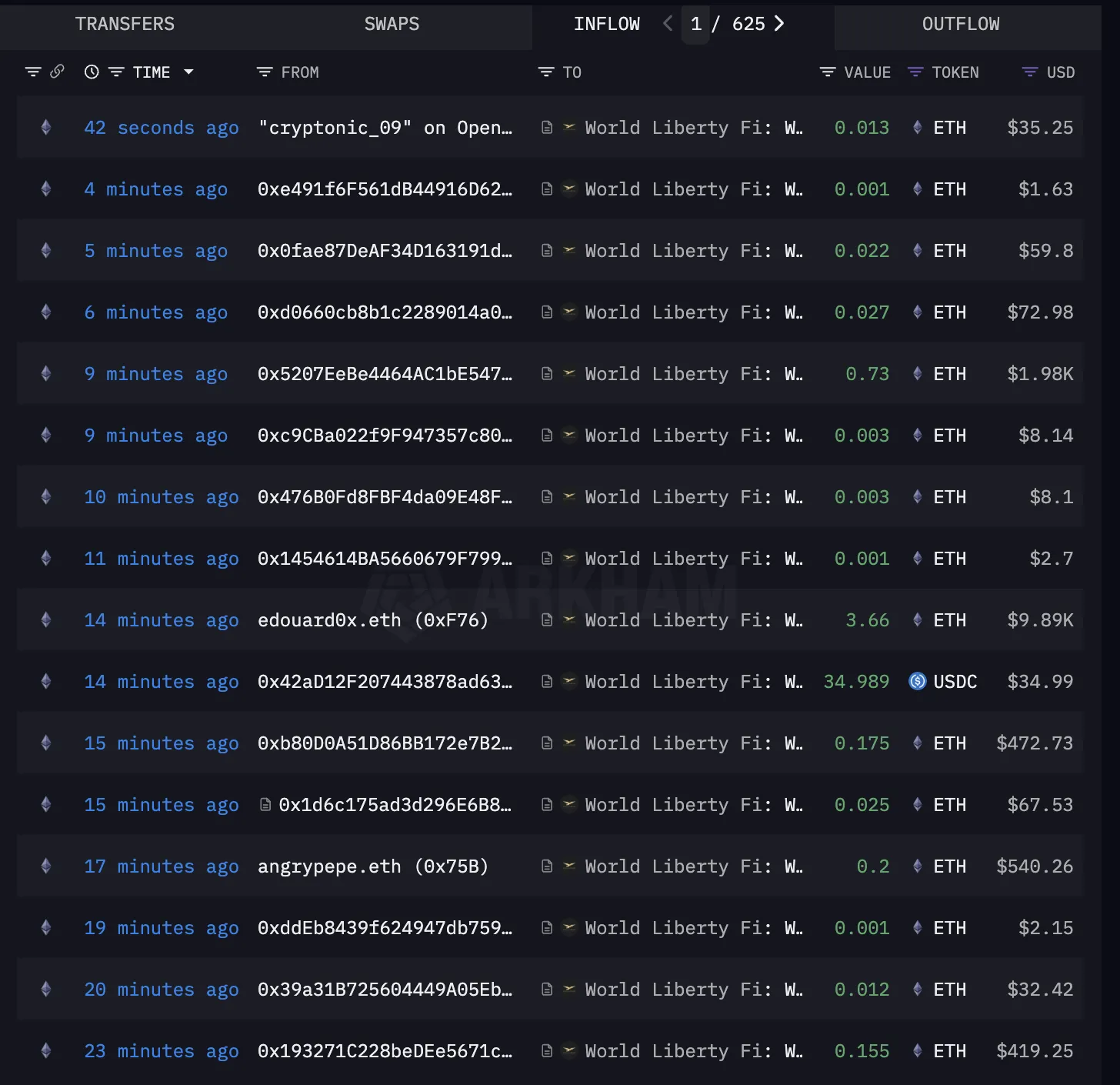Click the $32.42 USD amount

[x=1040, y=990]
